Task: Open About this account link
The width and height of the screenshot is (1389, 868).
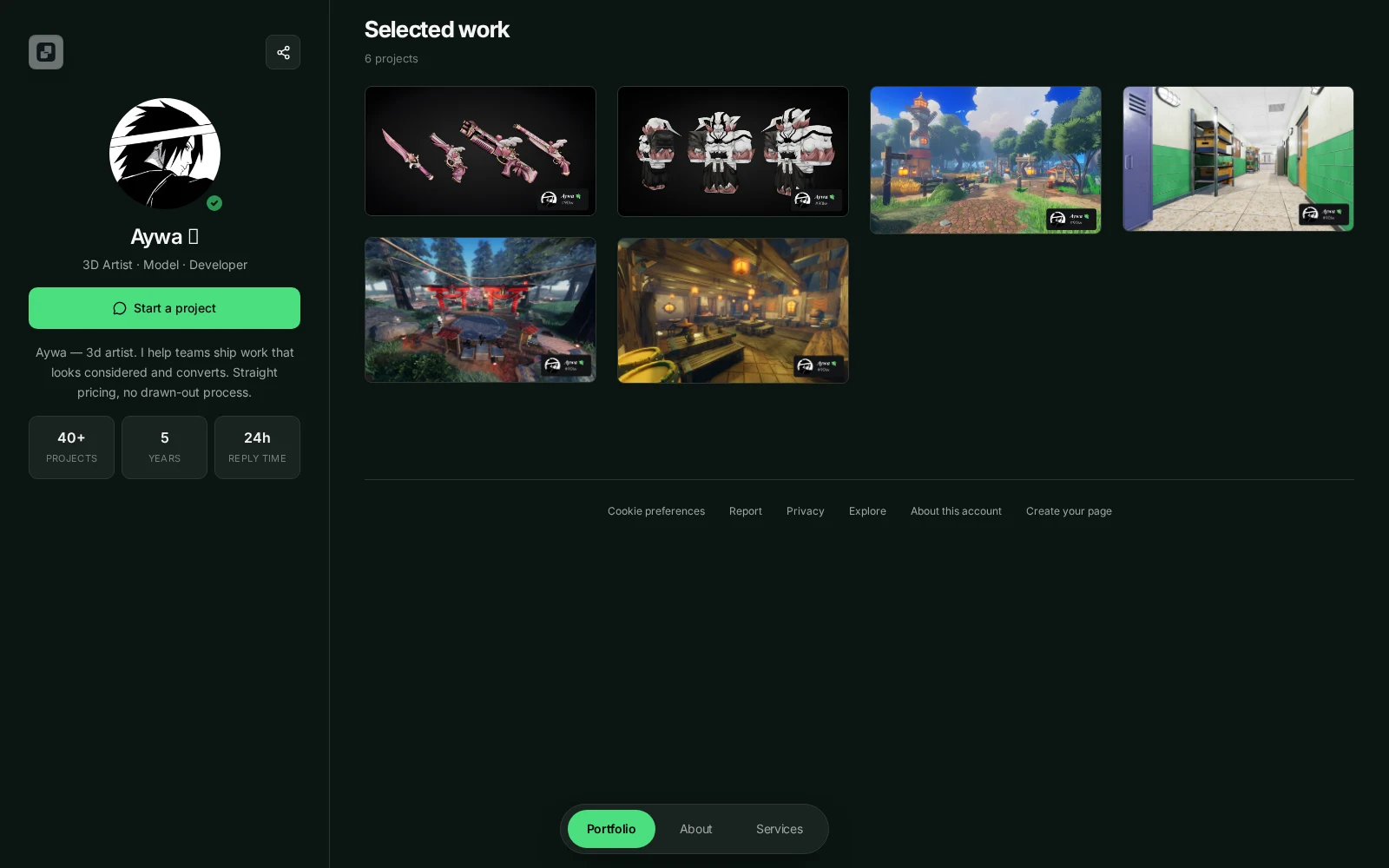Action: tap(956, 511)
